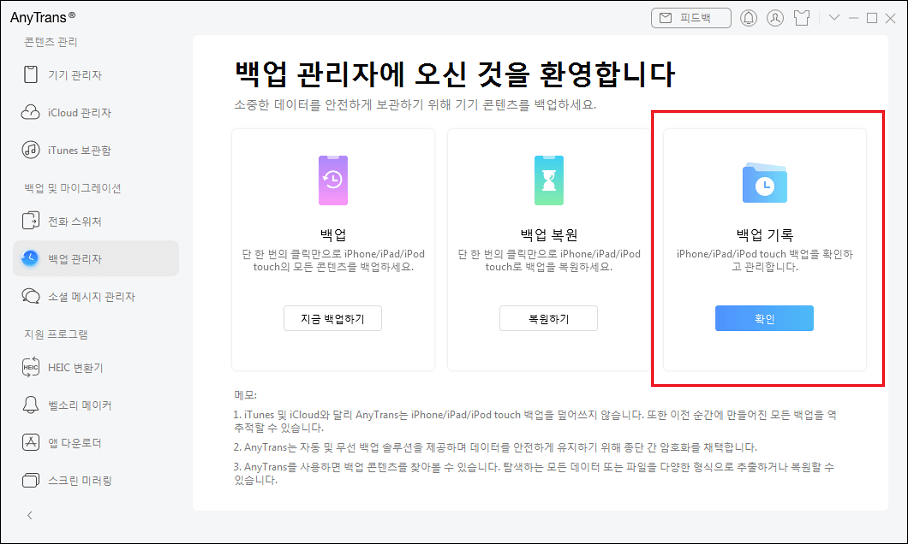Click the HEIC 변환기 icon

tap(31, 367)
